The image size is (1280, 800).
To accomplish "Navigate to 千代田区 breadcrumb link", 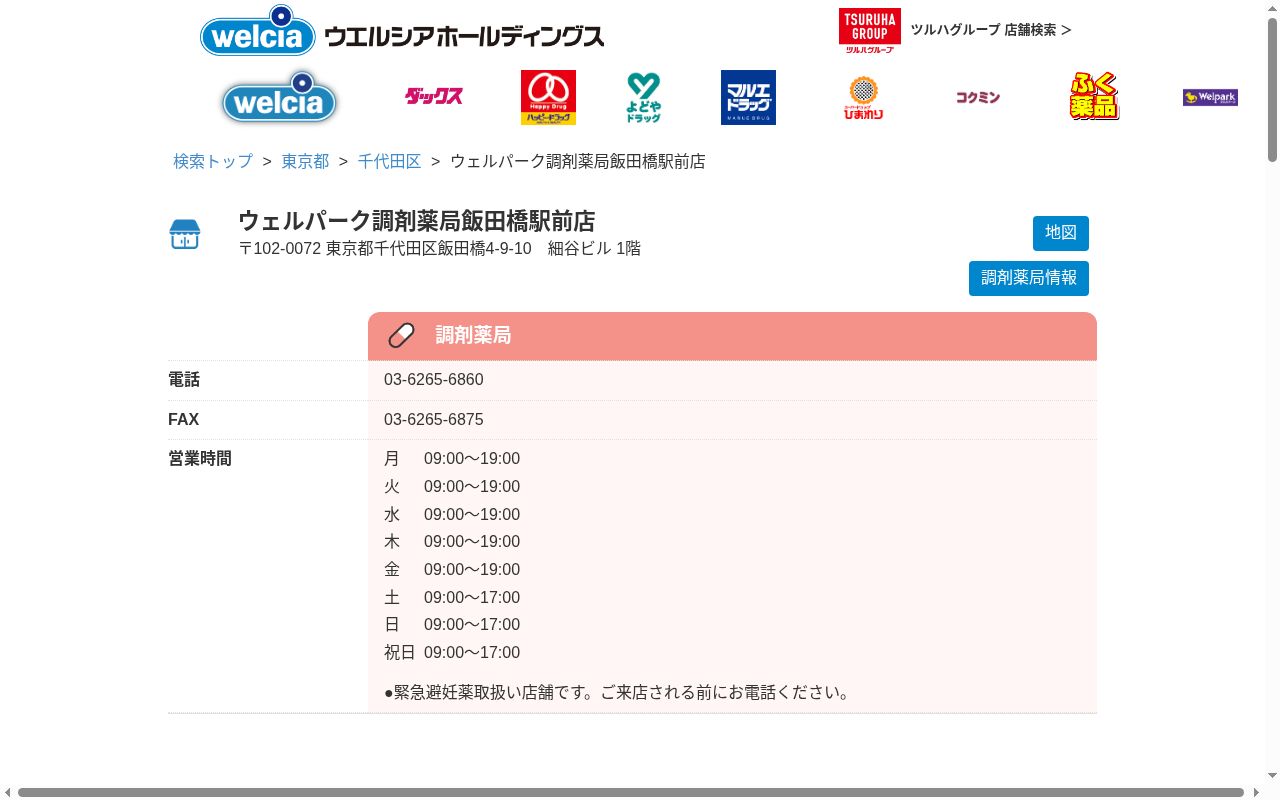I will (389, 161).
